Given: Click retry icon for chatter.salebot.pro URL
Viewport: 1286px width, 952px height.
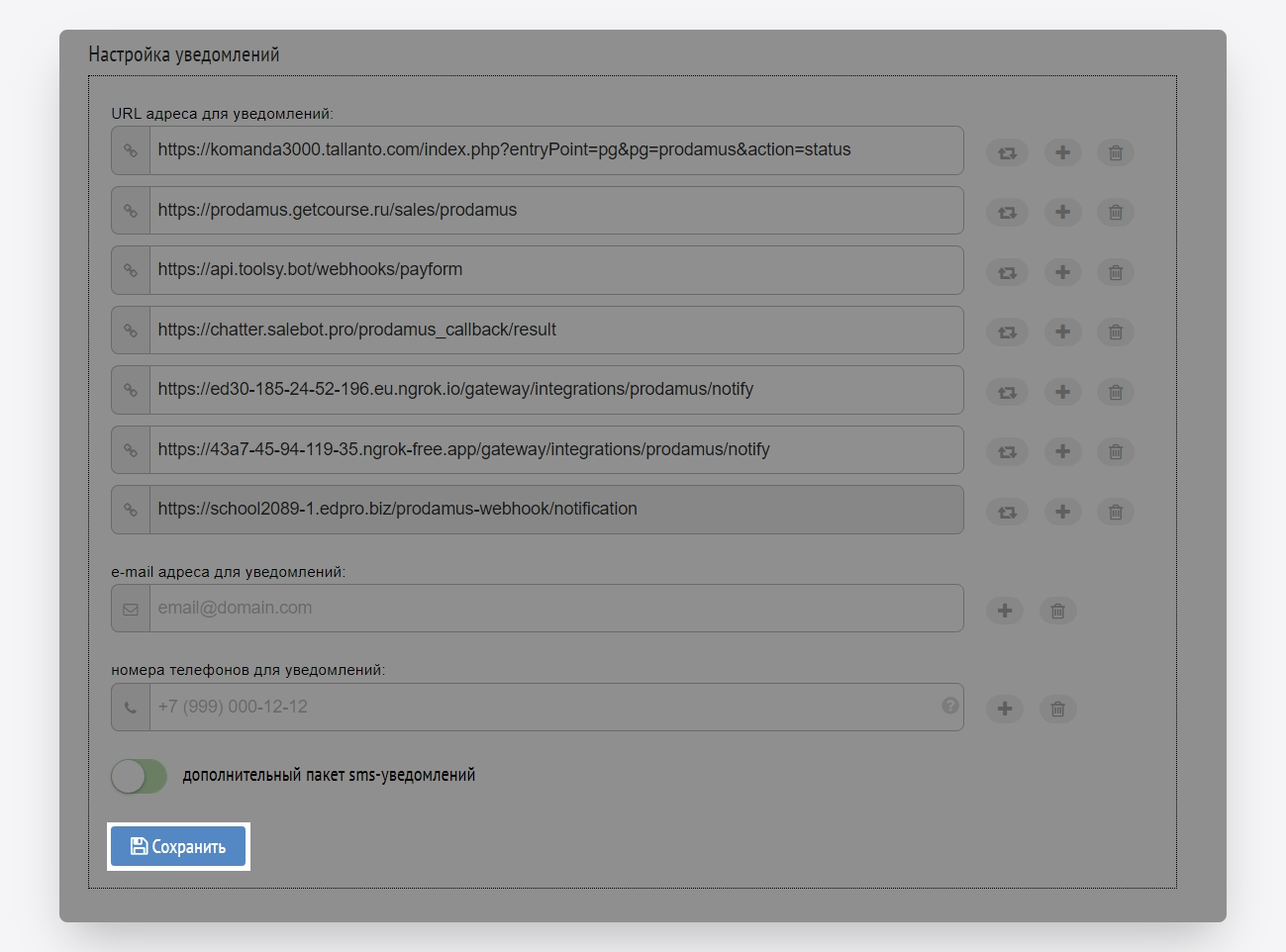Looking at the screenshot, I should (1007, 333).
